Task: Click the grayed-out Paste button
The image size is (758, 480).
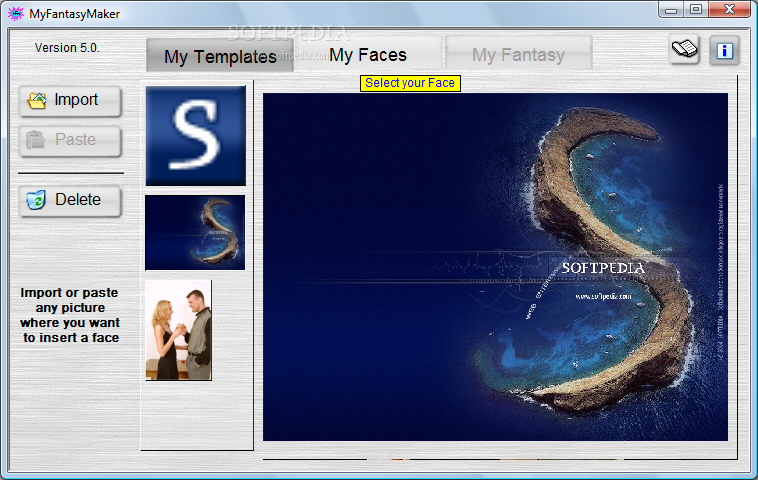Action: (70, 141)
